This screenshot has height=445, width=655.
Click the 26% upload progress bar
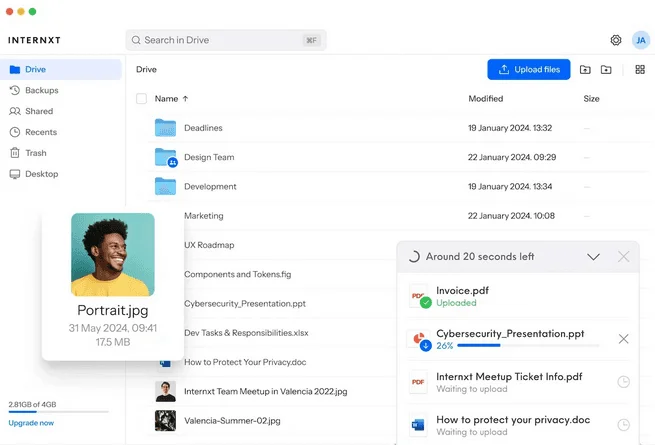[x=528, y=346]
